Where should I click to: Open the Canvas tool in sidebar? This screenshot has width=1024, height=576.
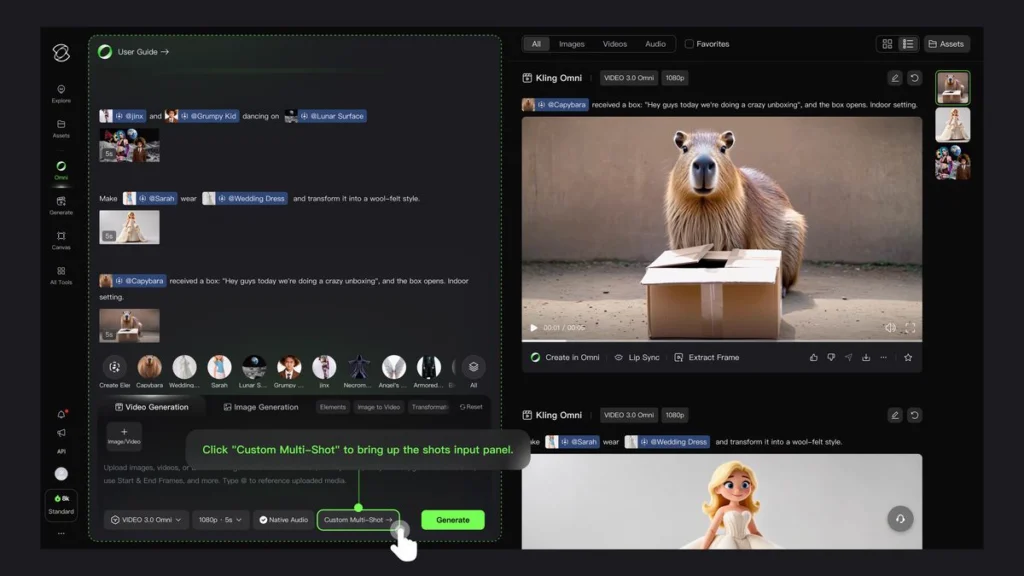tap(61, 240)
